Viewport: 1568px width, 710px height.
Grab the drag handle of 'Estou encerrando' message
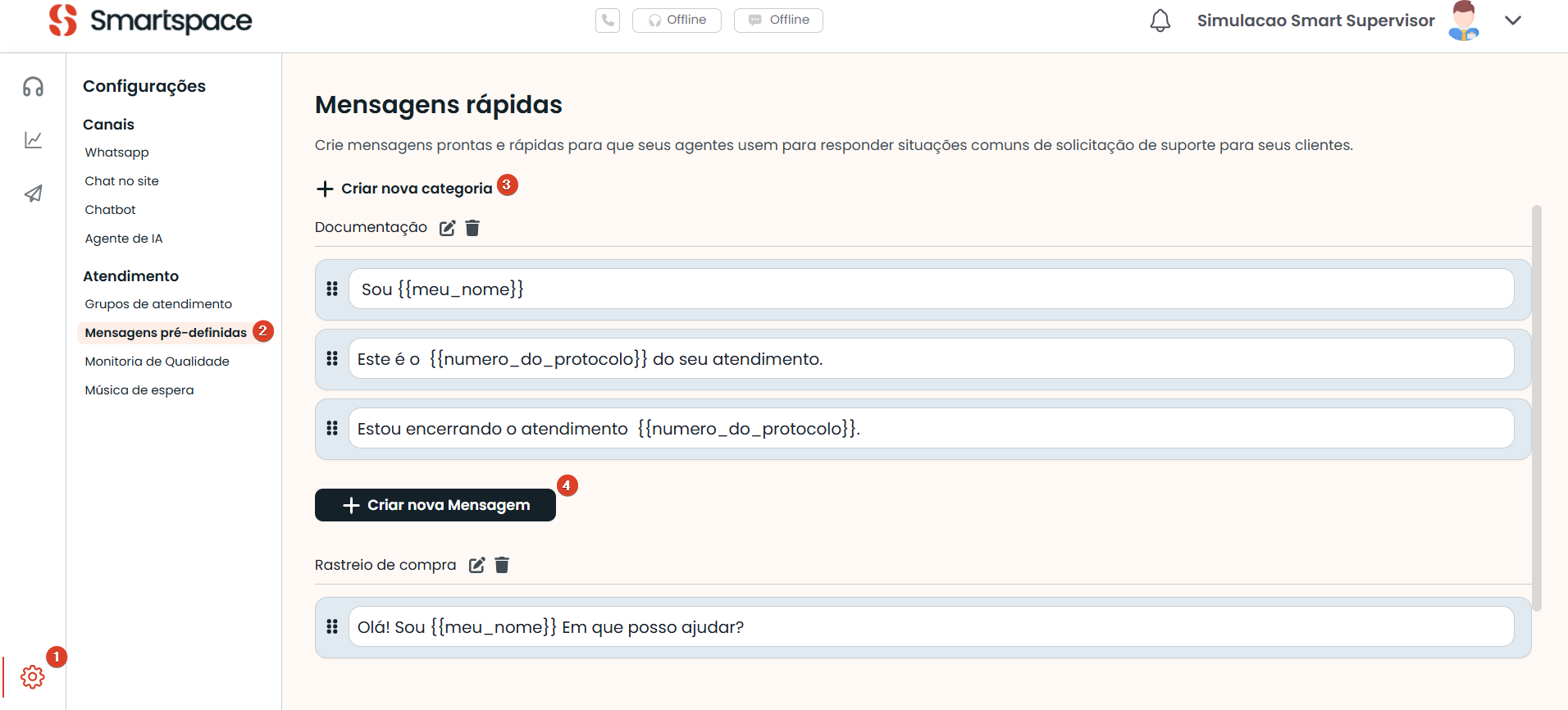pos(332,428)
